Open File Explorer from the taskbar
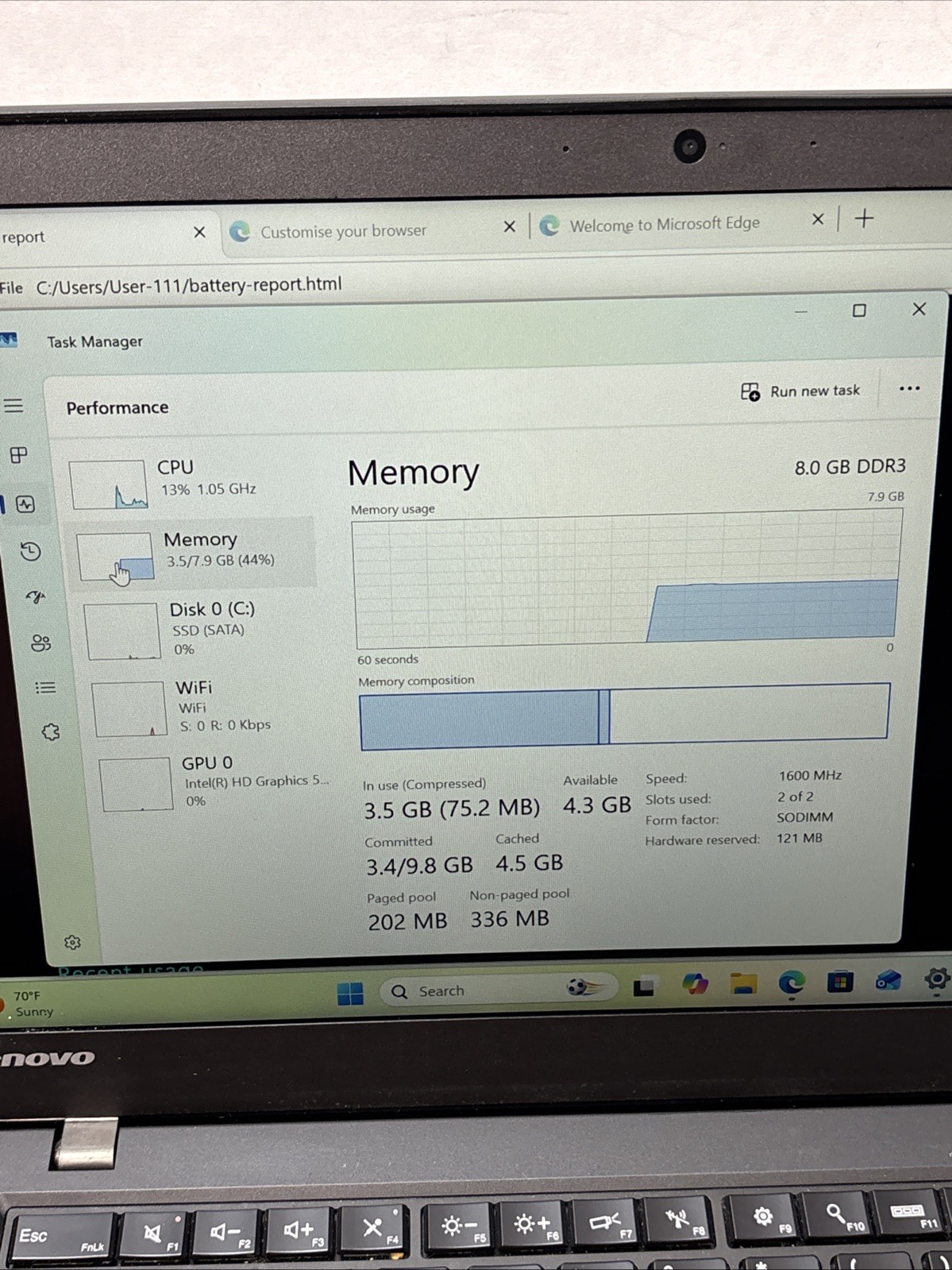This screenshot has width=952, height=1270. click(743, 984)
